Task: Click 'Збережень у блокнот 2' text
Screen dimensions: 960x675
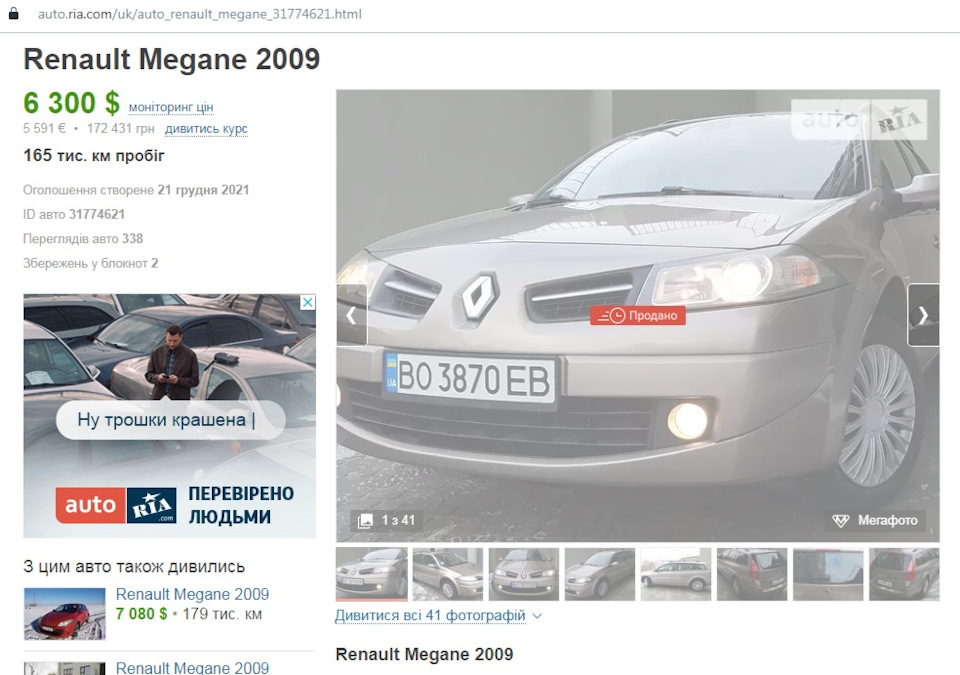Action: [91, 263]
